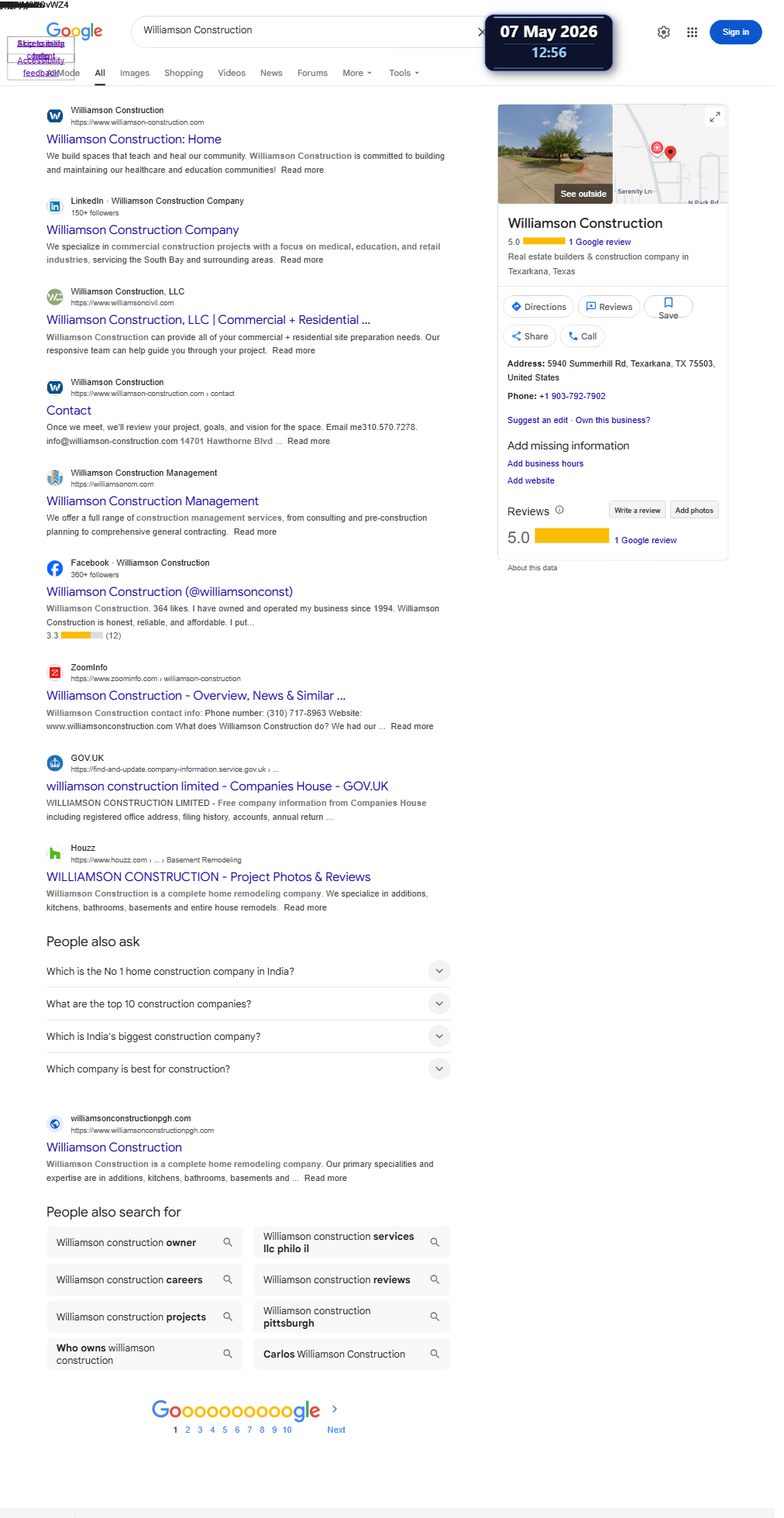This screenshot has height=1518, width=784.
Task: Open the More dropdown in search tabs
Action: click(x=357, y=73)
